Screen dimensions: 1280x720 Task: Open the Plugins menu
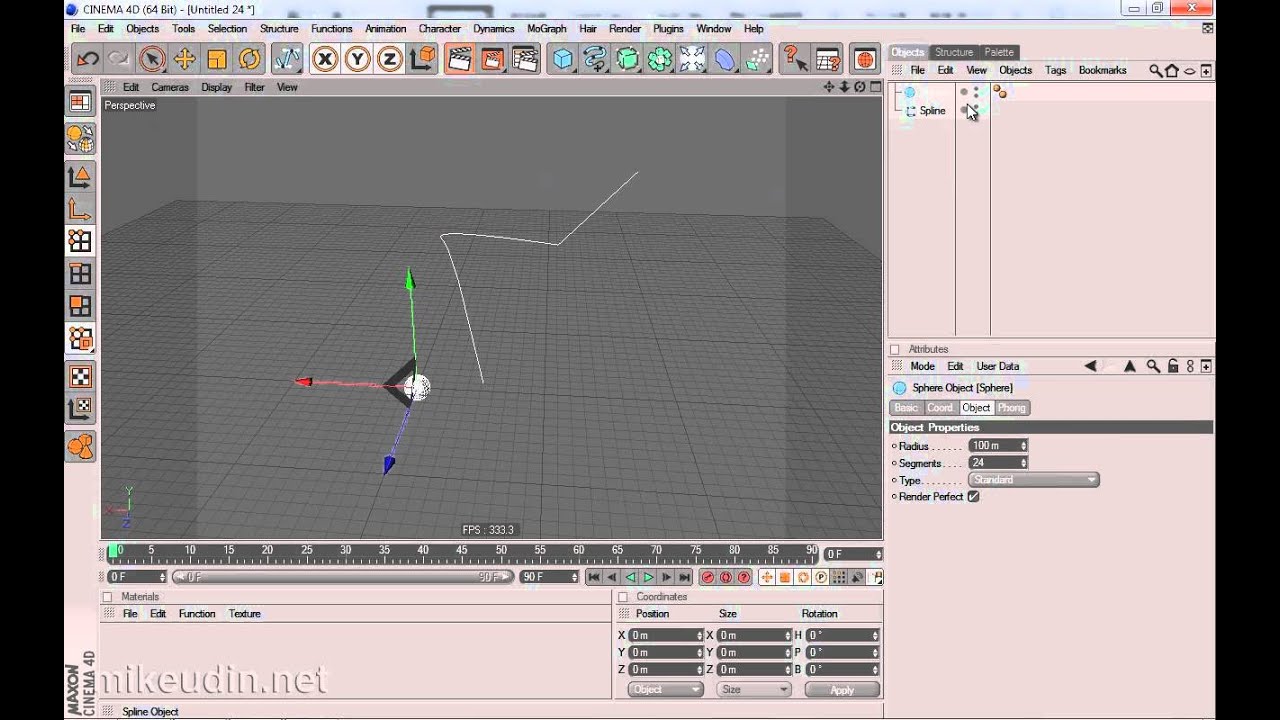[x=668, y=29]
